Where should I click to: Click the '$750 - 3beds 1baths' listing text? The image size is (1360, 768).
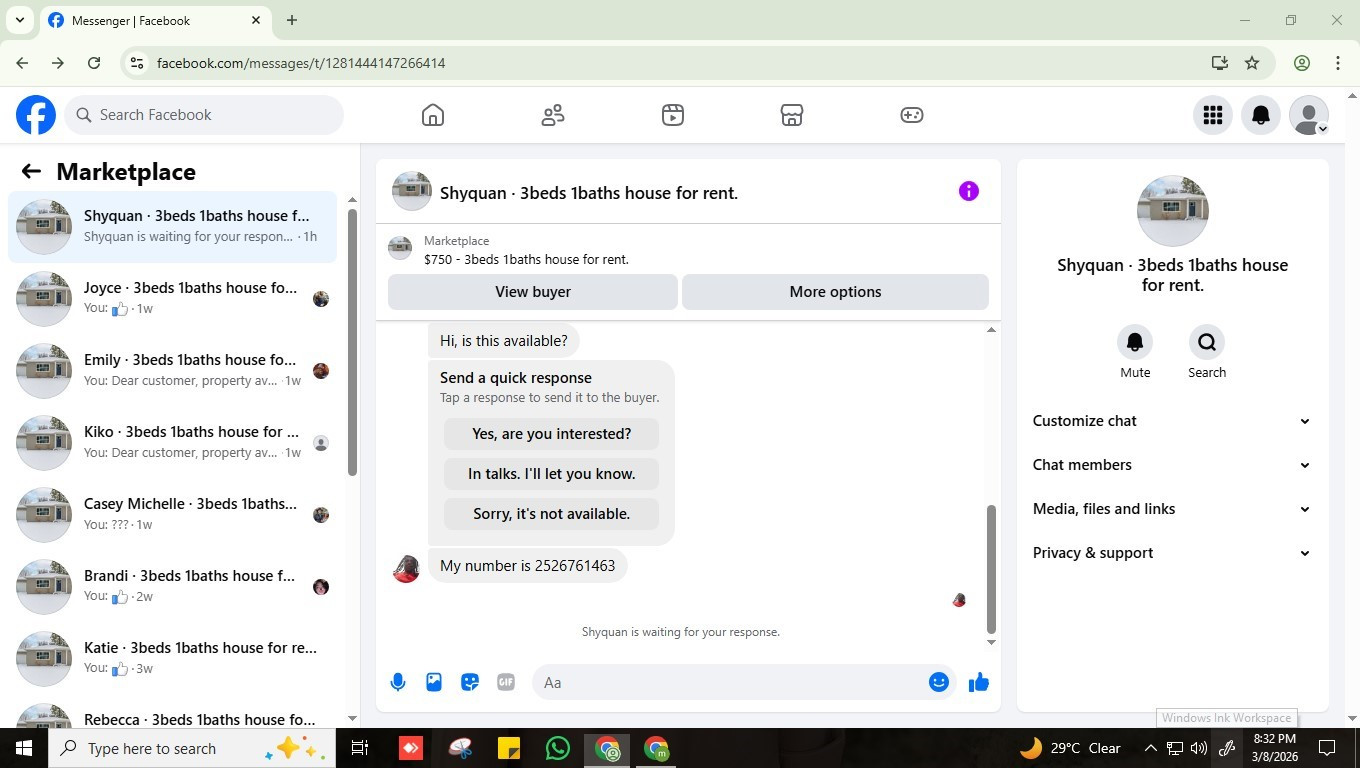point(526,259)
